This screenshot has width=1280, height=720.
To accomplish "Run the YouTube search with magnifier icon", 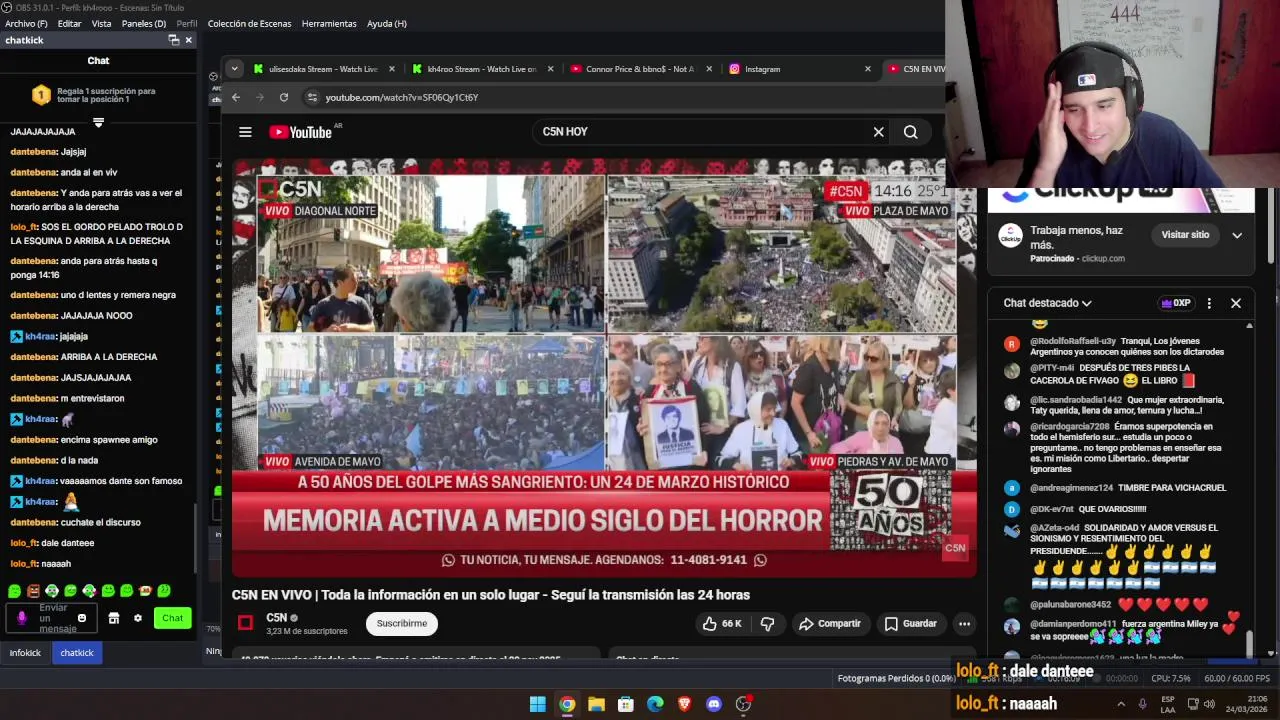I will coord(910,132).
